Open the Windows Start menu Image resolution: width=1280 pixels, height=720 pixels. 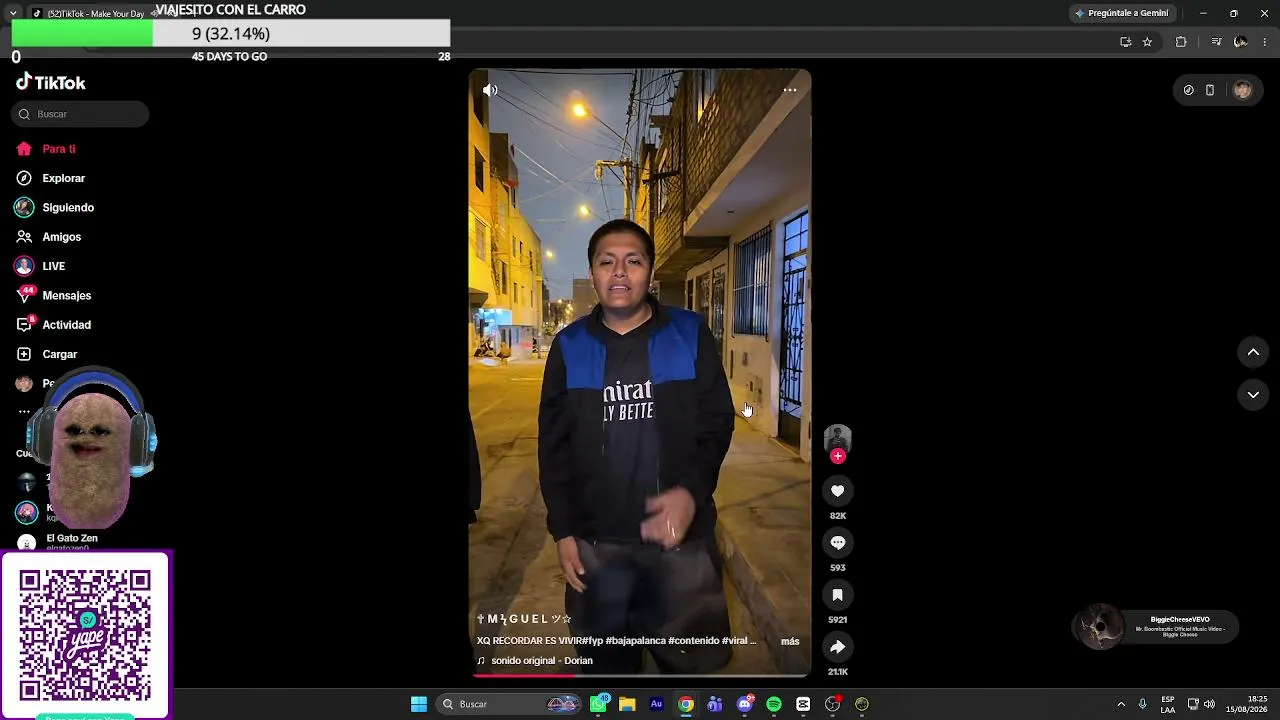(419, 704)
